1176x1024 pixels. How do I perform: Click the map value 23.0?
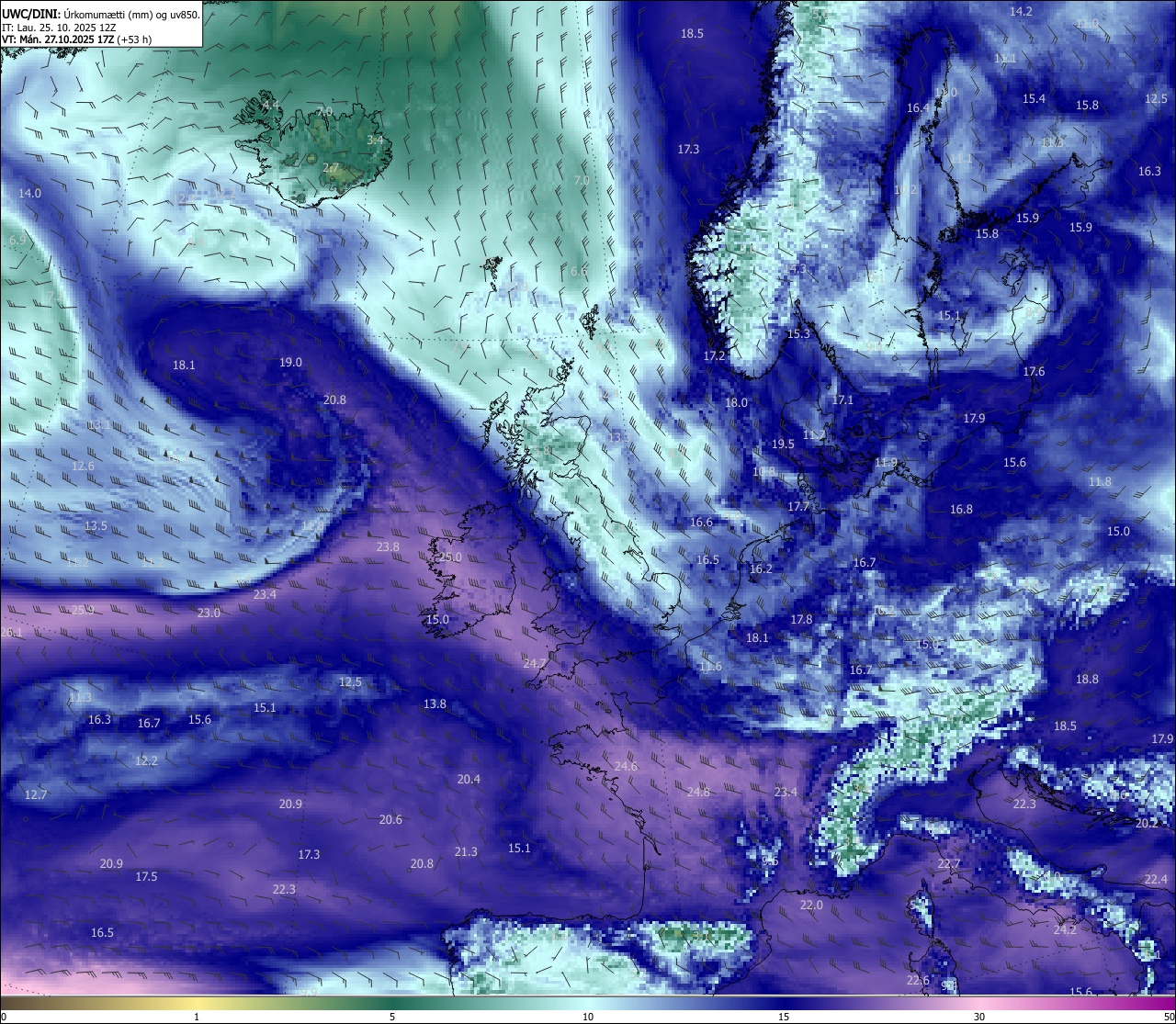[x=209, y=613]
